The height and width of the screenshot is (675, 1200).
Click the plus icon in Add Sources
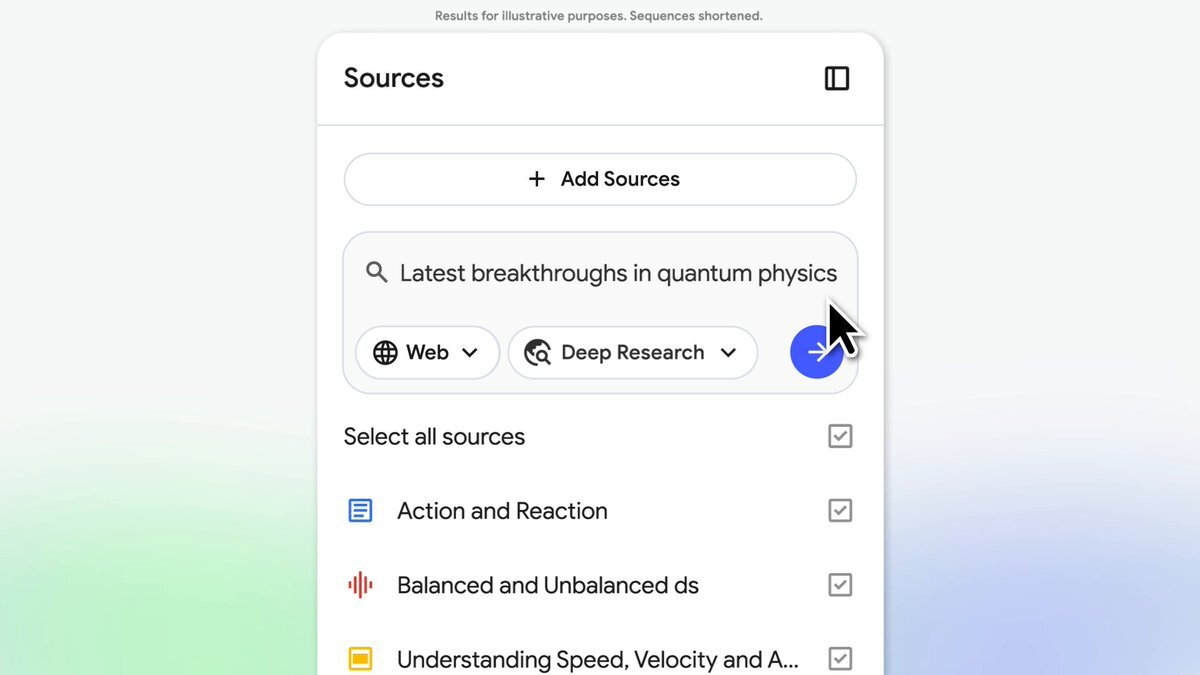click(x=537, y=179)
